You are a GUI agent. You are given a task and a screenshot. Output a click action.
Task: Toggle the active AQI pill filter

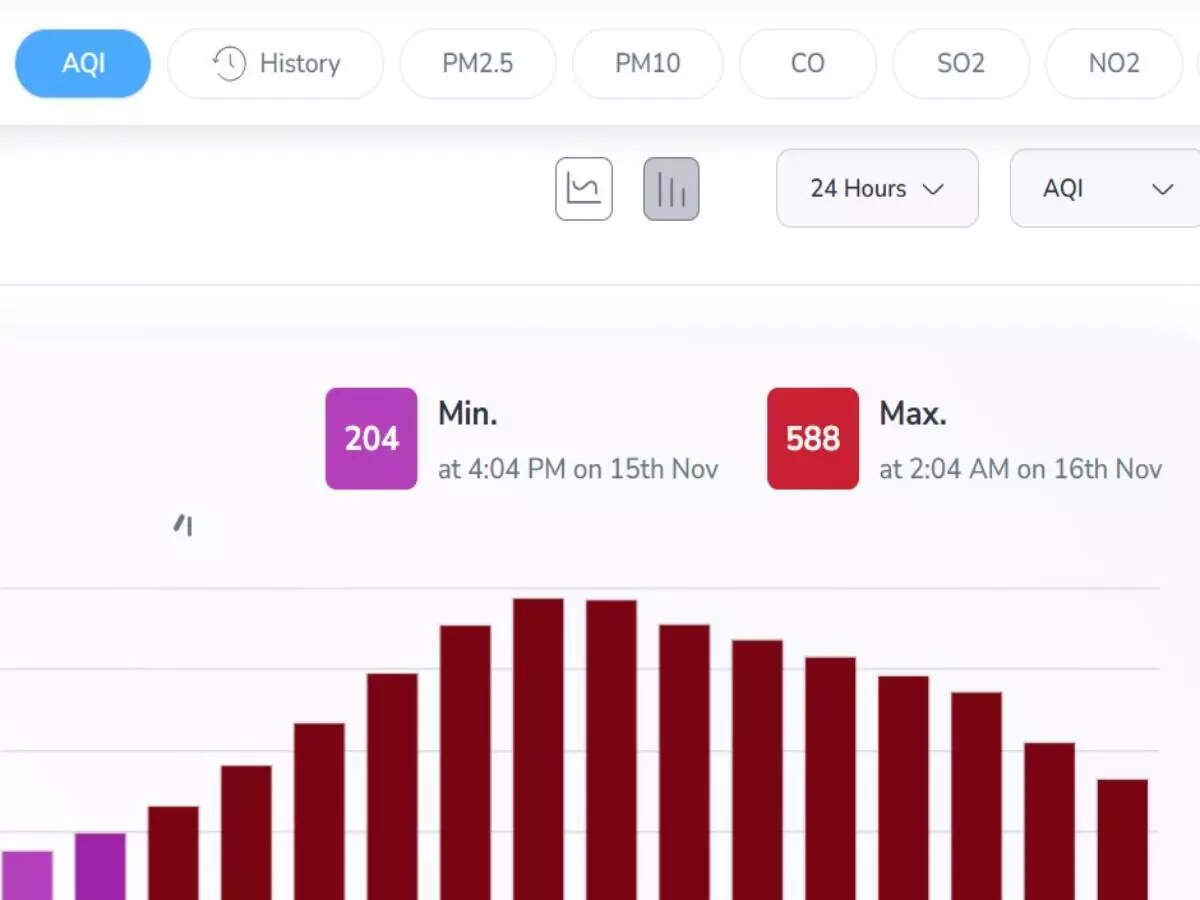83,63
